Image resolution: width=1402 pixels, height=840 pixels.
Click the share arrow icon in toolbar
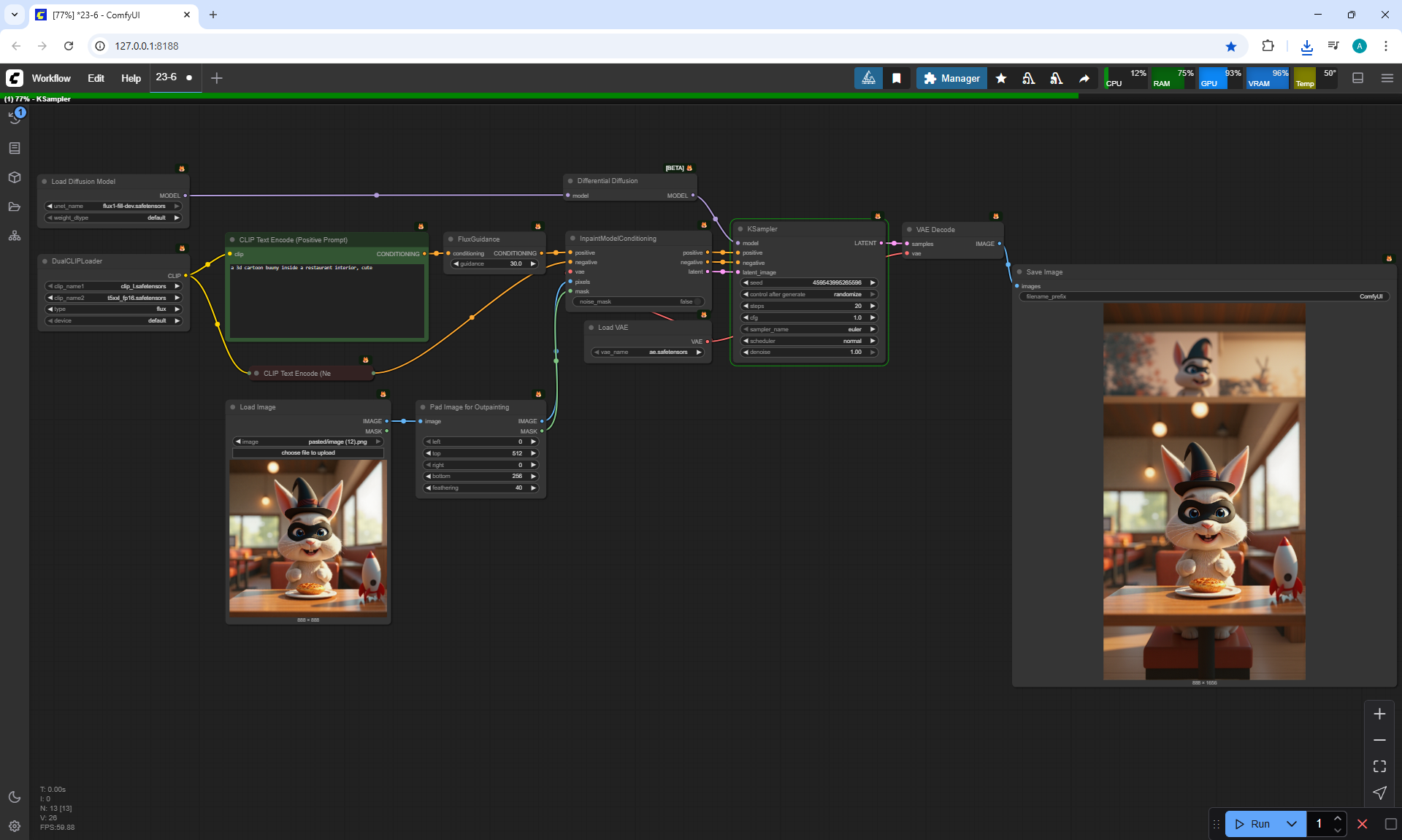[x=1084, y=78]
